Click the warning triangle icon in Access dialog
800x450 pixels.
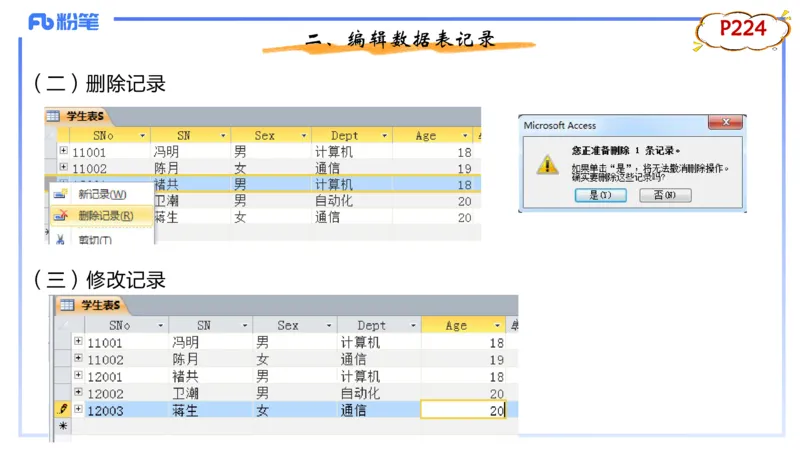tap(547, 164)
